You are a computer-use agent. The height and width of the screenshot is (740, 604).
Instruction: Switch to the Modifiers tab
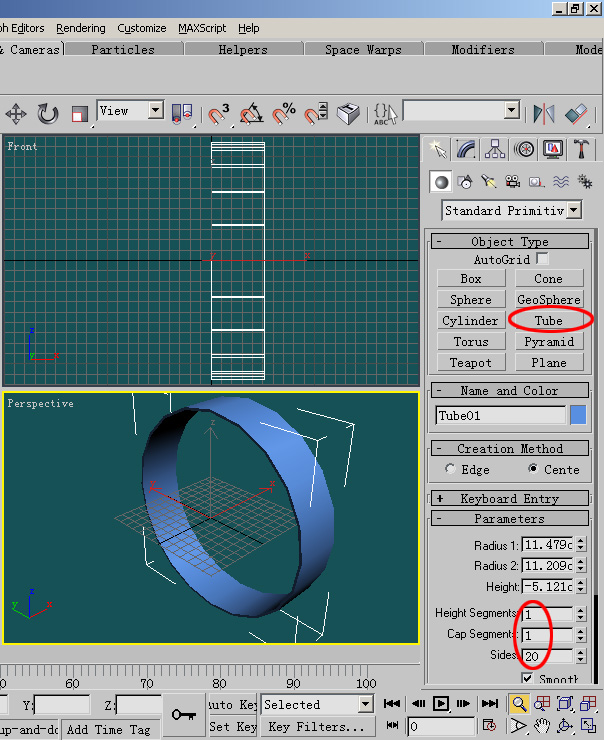[x=483, y=50]
